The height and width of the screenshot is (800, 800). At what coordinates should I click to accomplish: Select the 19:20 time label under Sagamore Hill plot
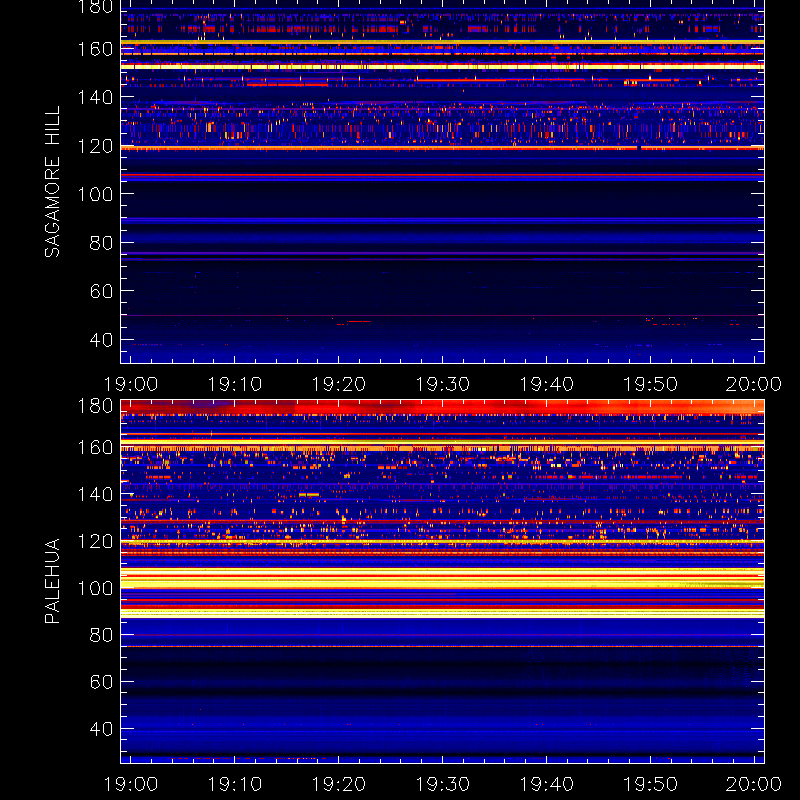(339, 384)
